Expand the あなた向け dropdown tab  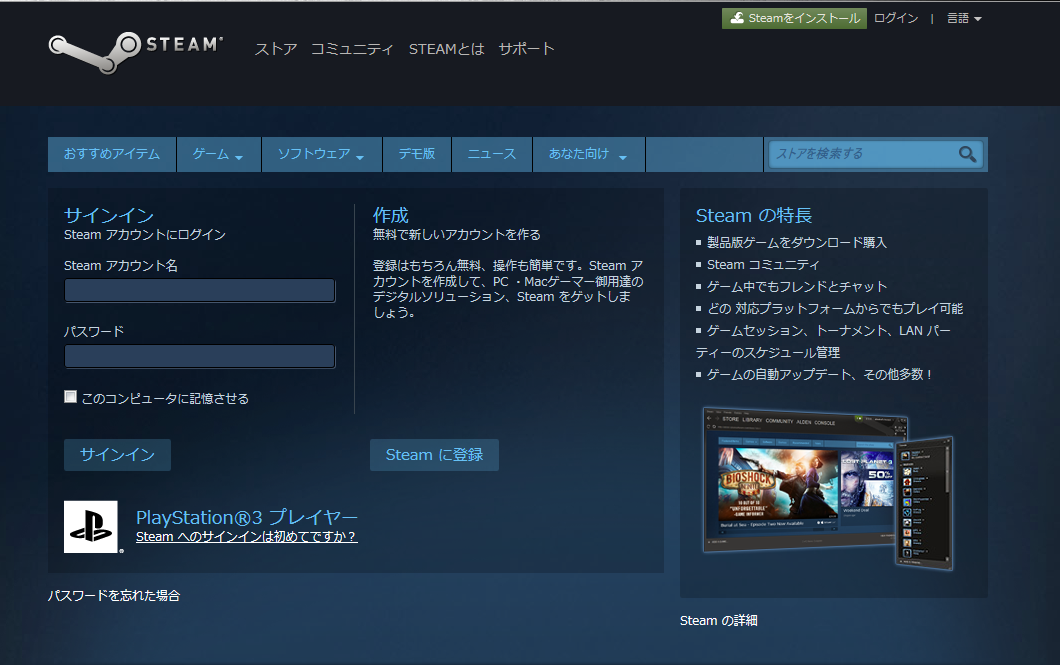pyautogui.click(x=588, y=154)
